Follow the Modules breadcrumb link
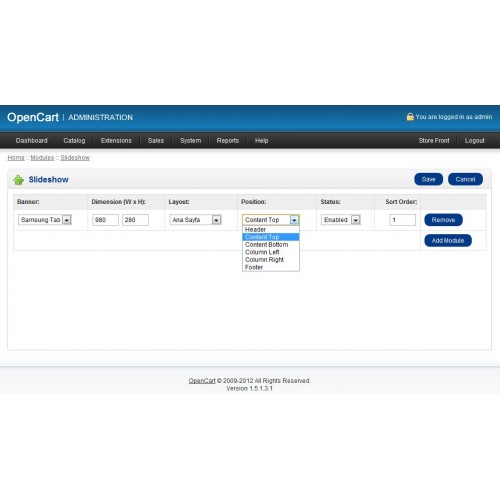 click(x=42, y=158)
